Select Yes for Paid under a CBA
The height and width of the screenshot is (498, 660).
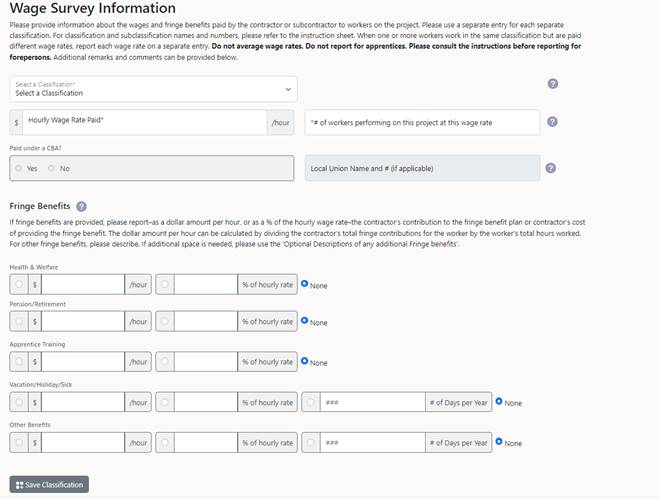[x=19, y=168]
